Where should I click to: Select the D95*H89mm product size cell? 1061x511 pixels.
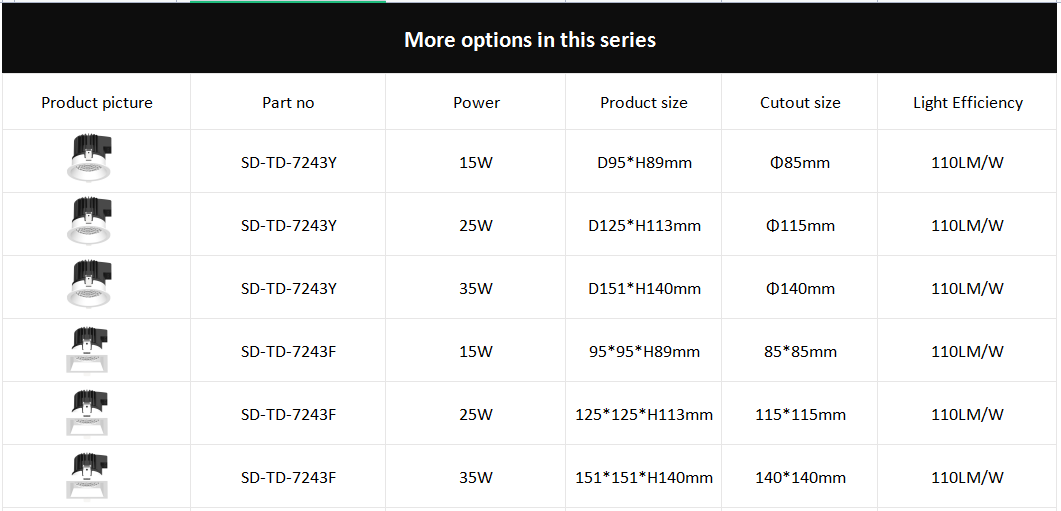[644, 162]
